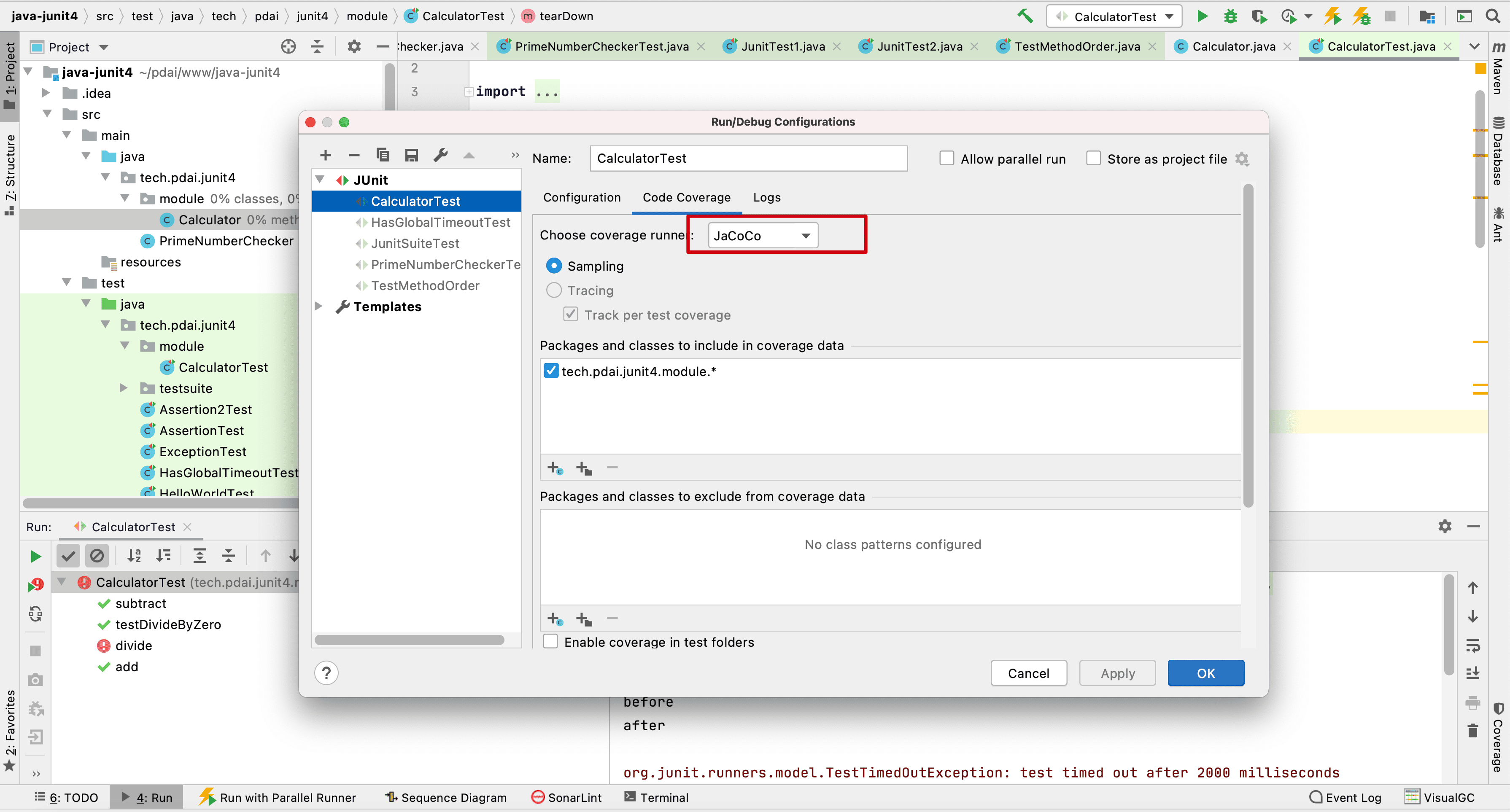Open the CalculatorTest run configuration dropdown in toolbar
This screenshot has height=812, width=1510.
click(x=1114, y=16)
